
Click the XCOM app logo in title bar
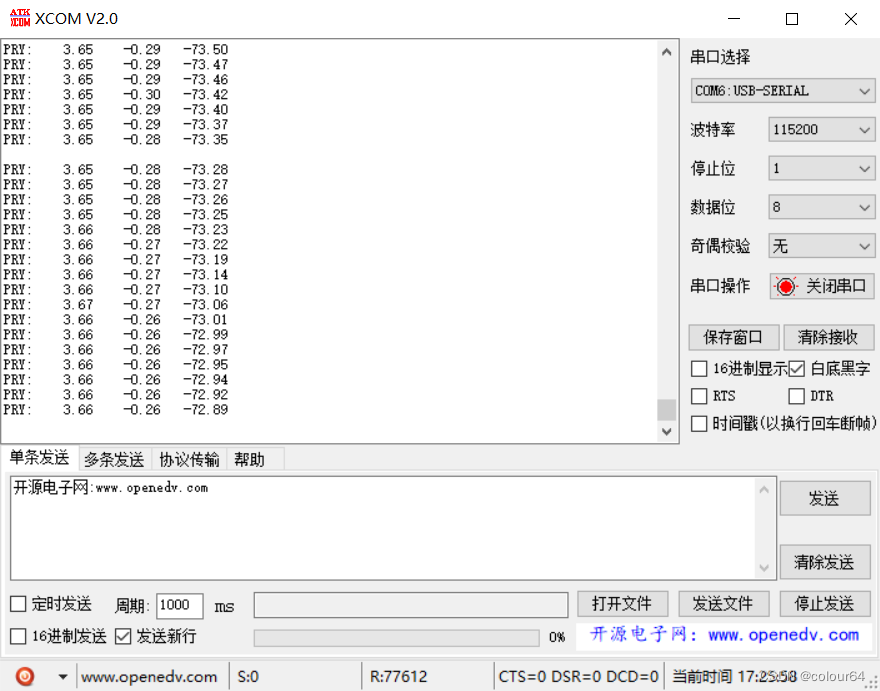(x=20, y=18)
